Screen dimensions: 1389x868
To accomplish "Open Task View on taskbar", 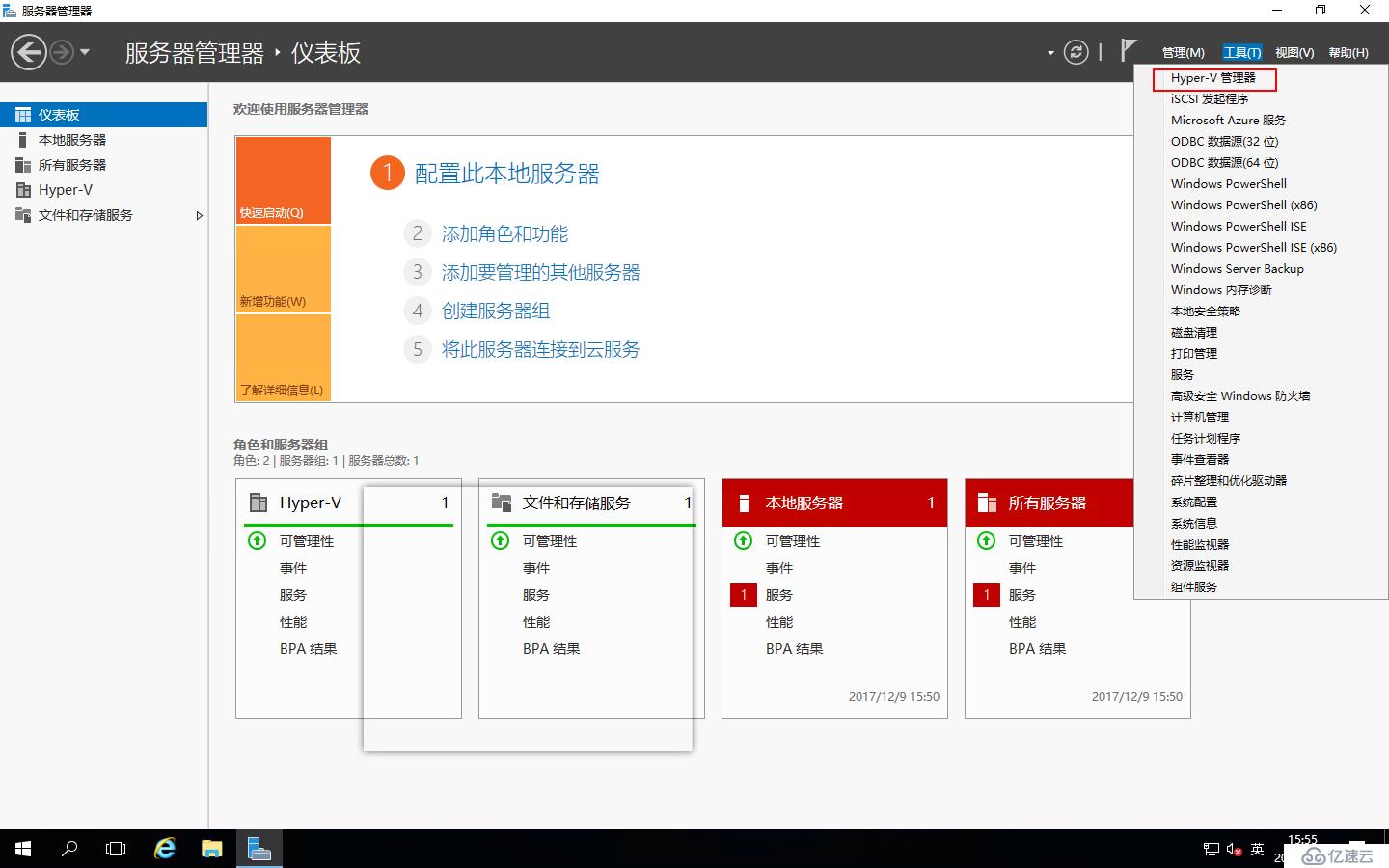I will tap(116, 849).
